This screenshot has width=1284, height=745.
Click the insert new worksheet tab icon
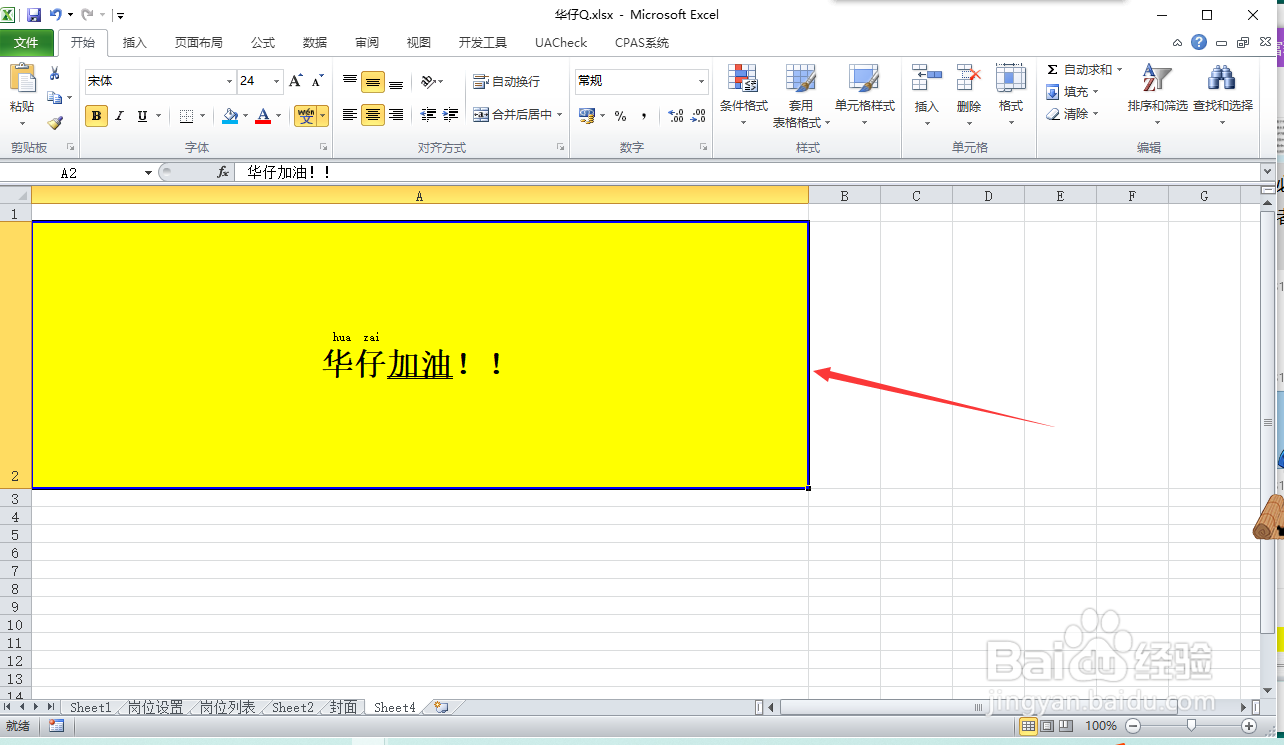click(441, 707)
